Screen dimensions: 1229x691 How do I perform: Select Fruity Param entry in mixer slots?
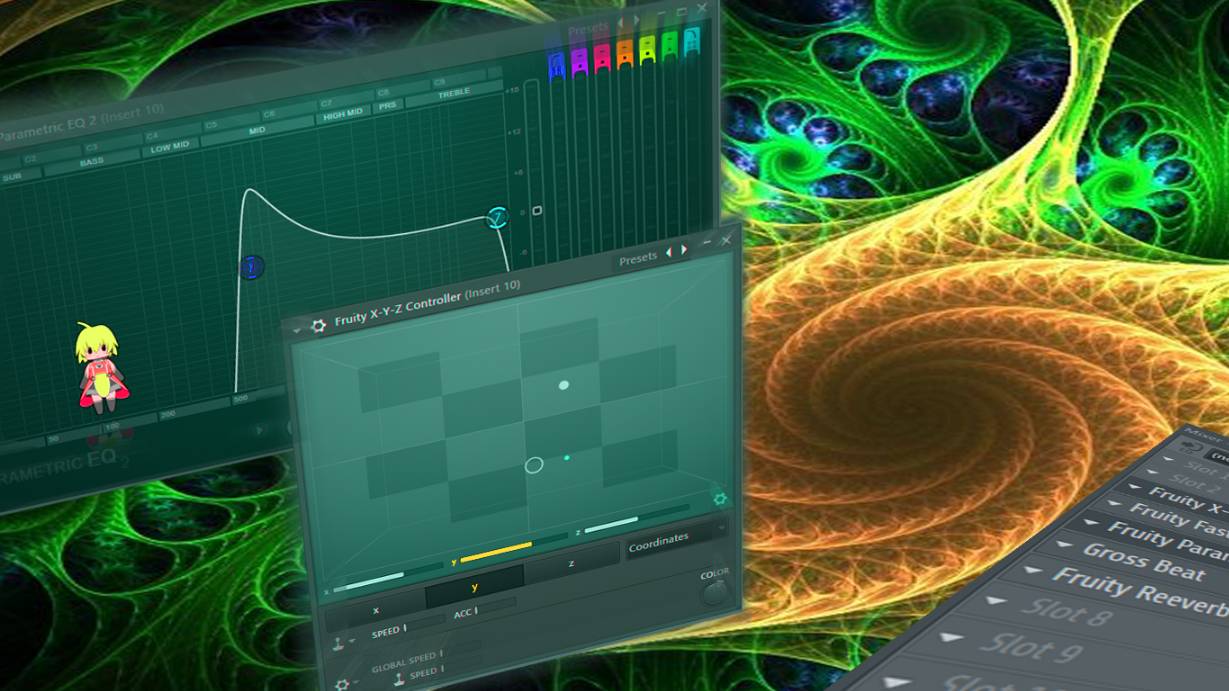pos(1169,541)
